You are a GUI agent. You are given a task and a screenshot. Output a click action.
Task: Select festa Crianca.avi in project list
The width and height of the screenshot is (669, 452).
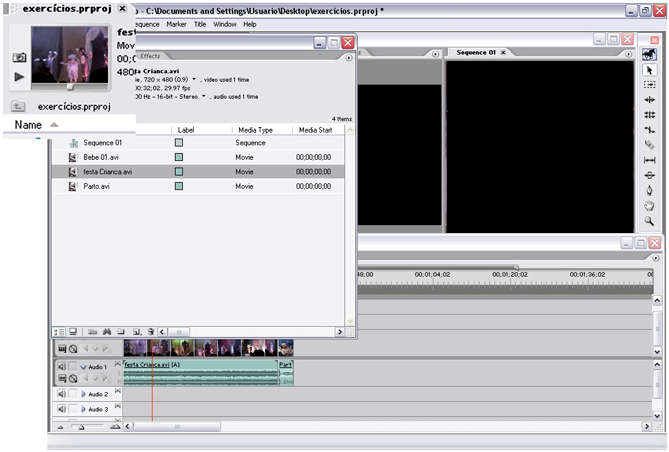point(107,171)
